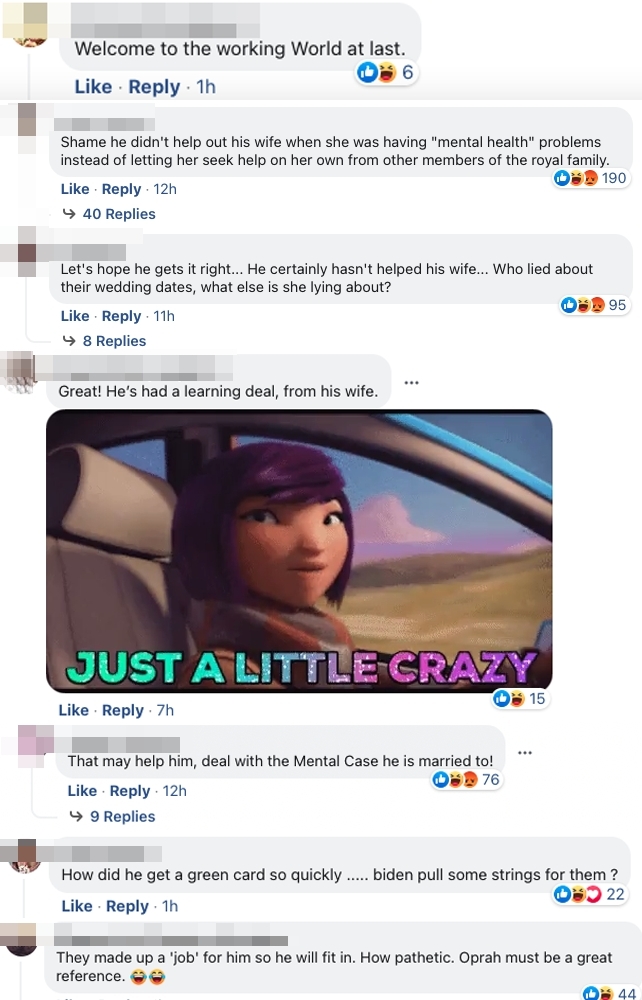
Task: Click the 12h timestamp on 'Shame' comment
Action: (165, 189)
